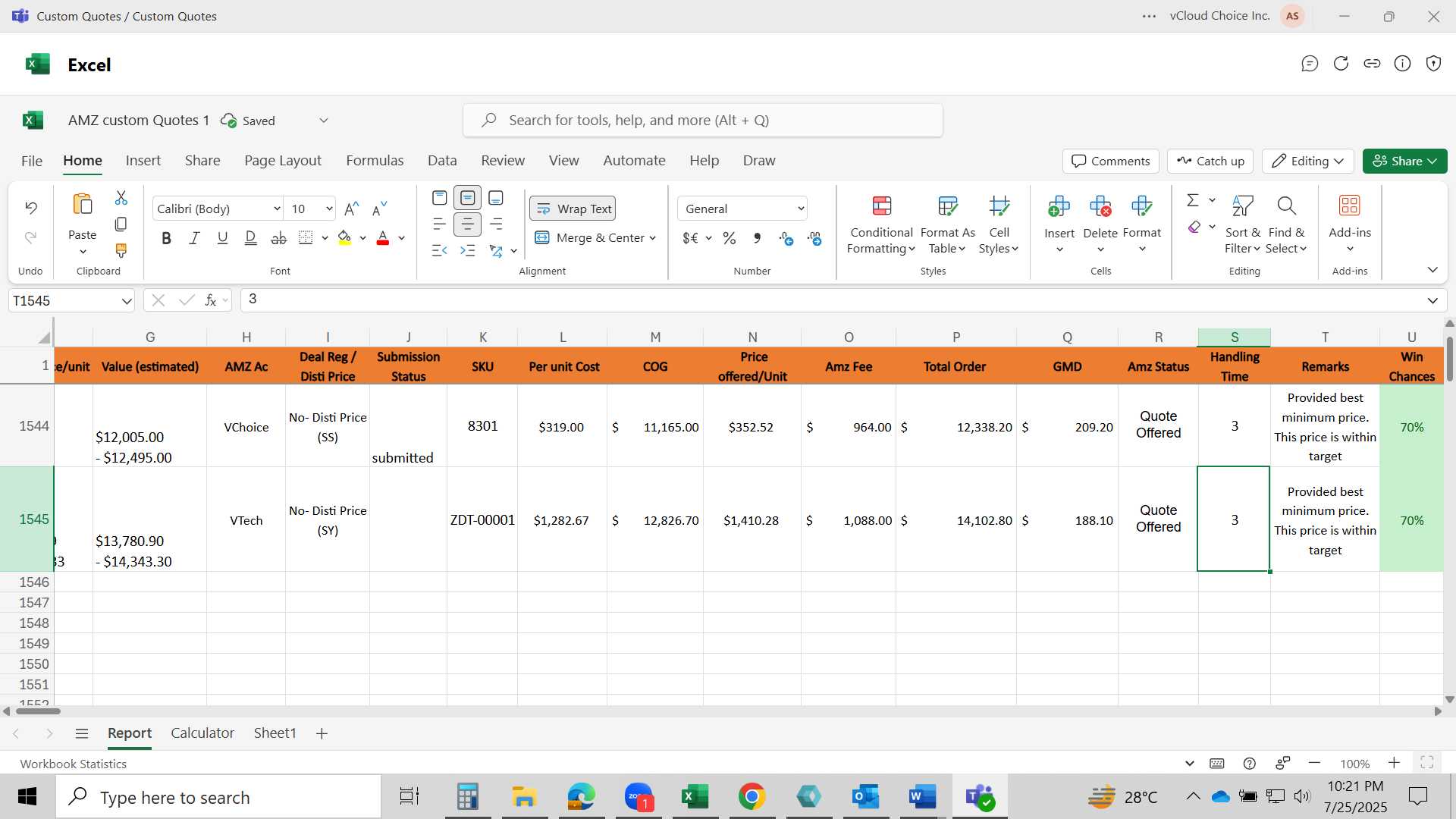Switch to the Calculator sheet tab
1456x819 pixels.
click(202, 733)
